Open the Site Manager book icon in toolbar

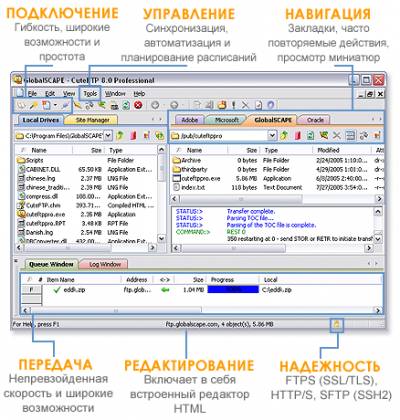point(21,106)
